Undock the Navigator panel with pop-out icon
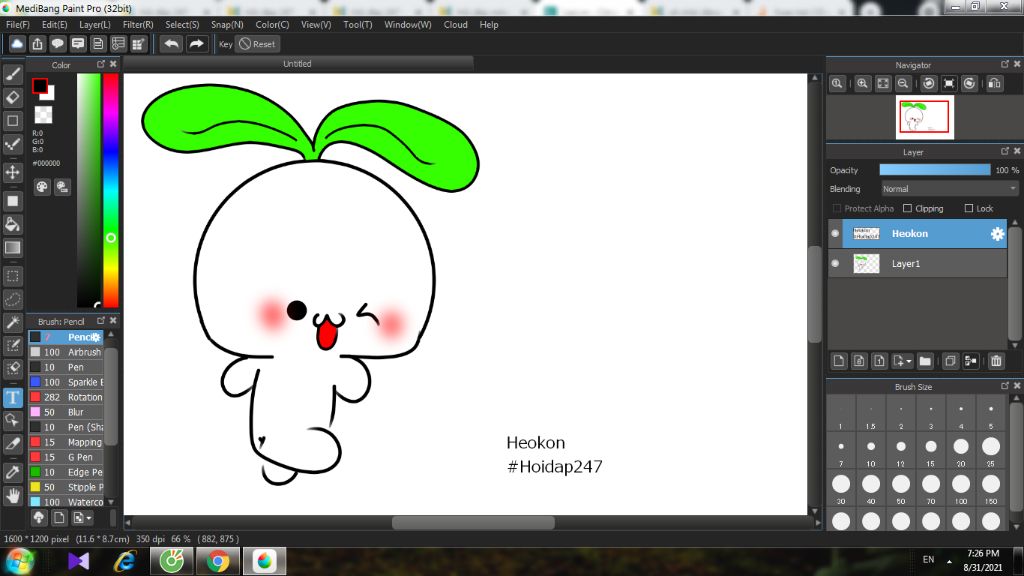The height and width of the screenshot is (576, 1024). click(1004, 64)
